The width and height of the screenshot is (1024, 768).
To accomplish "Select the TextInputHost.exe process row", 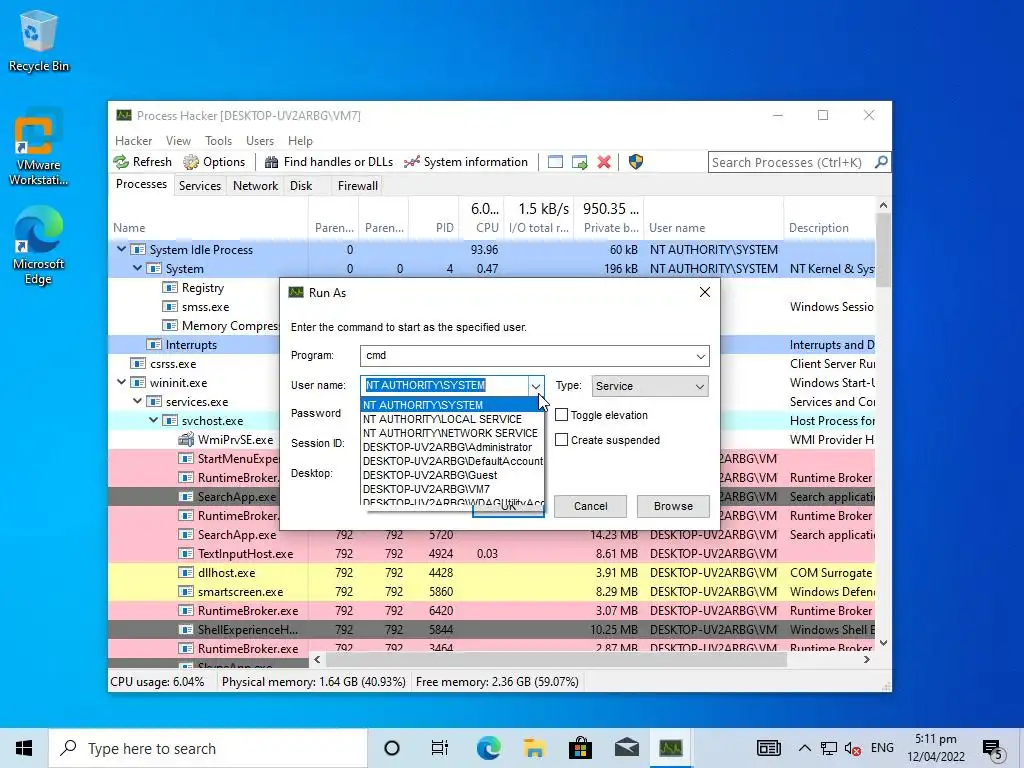I will pos(491,554).
